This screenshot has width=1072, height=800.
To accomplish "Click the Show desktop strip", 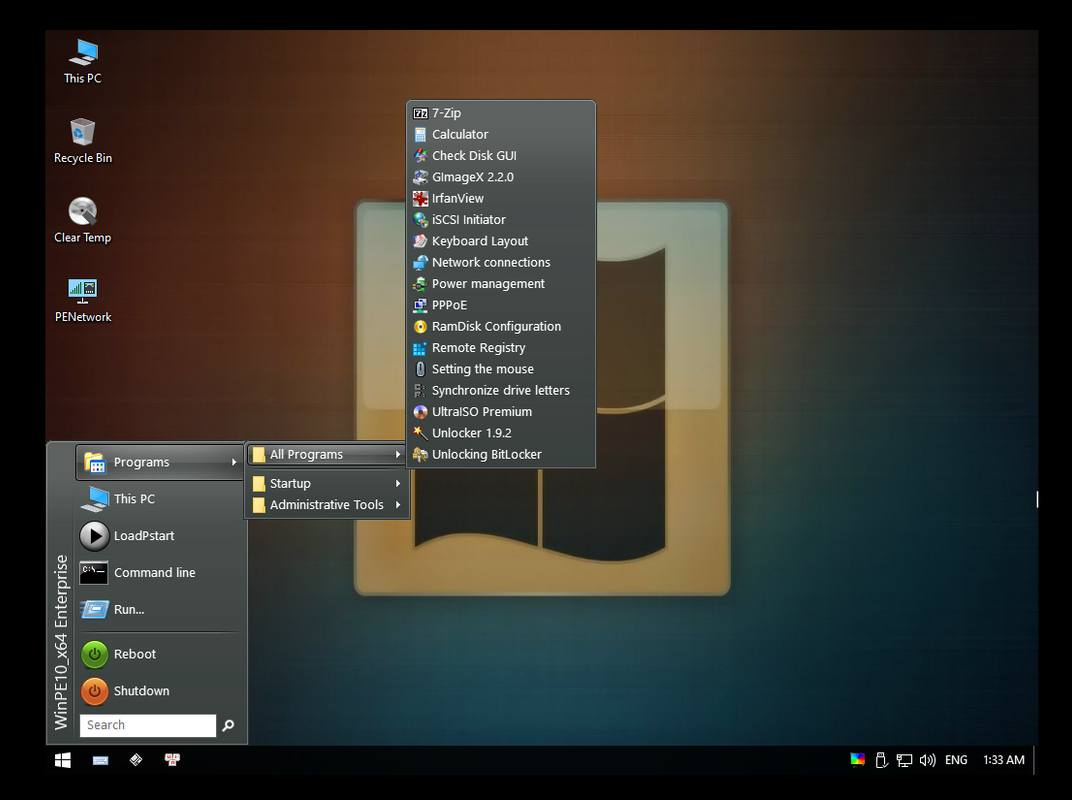I will (1034, 760).
